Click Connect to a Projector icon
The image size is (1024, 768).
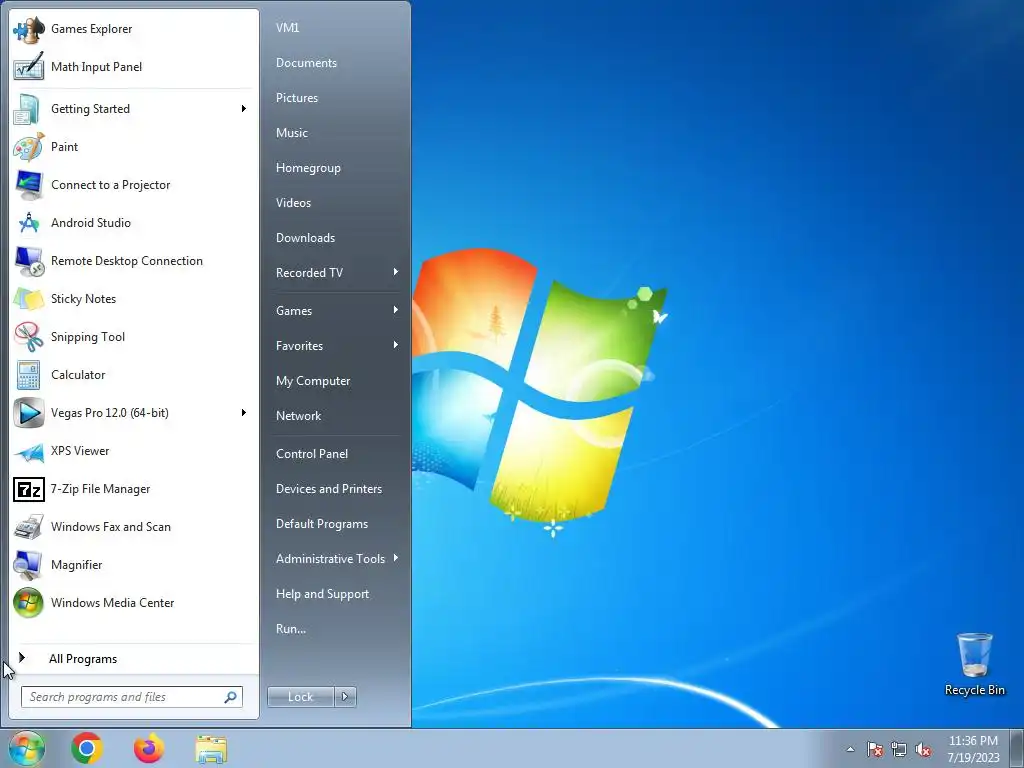click(29, 185)
